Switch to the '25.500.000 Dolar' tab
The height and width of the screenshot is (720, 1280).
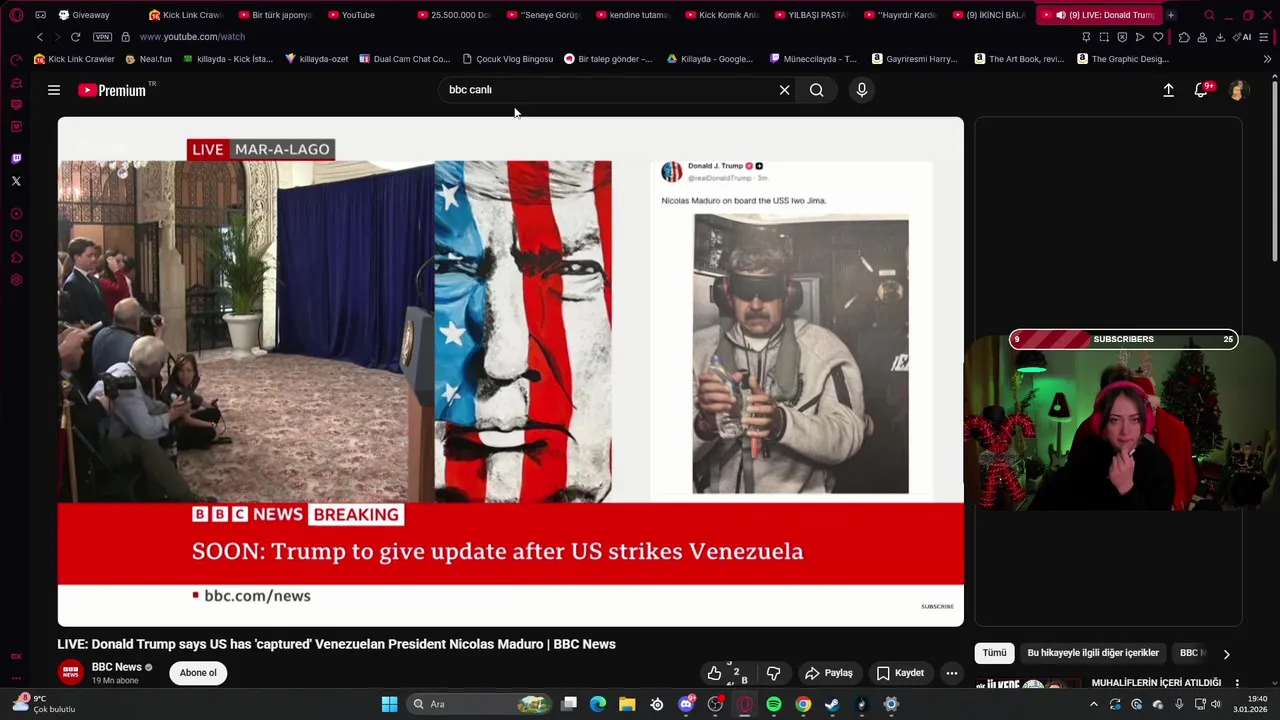click(x=454, y=15)
